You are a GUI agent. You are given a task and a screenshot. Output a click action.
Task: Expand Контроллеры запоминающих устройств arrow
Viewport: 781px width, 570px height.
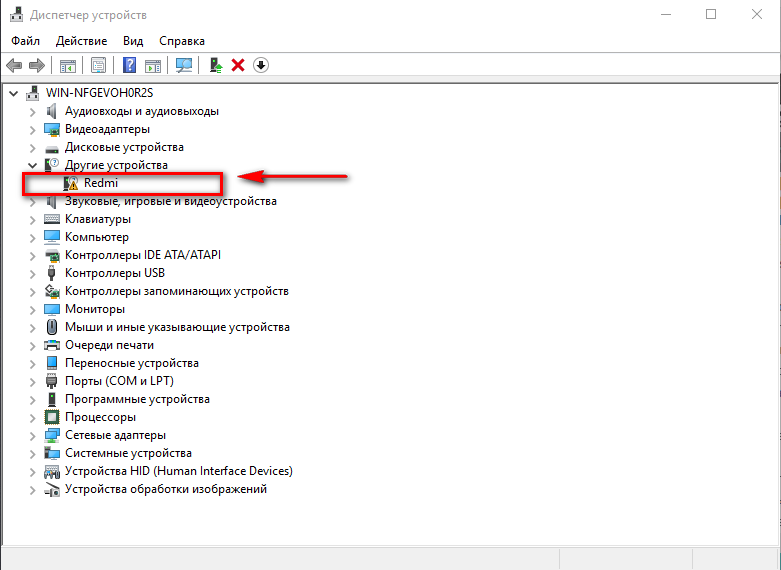32,291
